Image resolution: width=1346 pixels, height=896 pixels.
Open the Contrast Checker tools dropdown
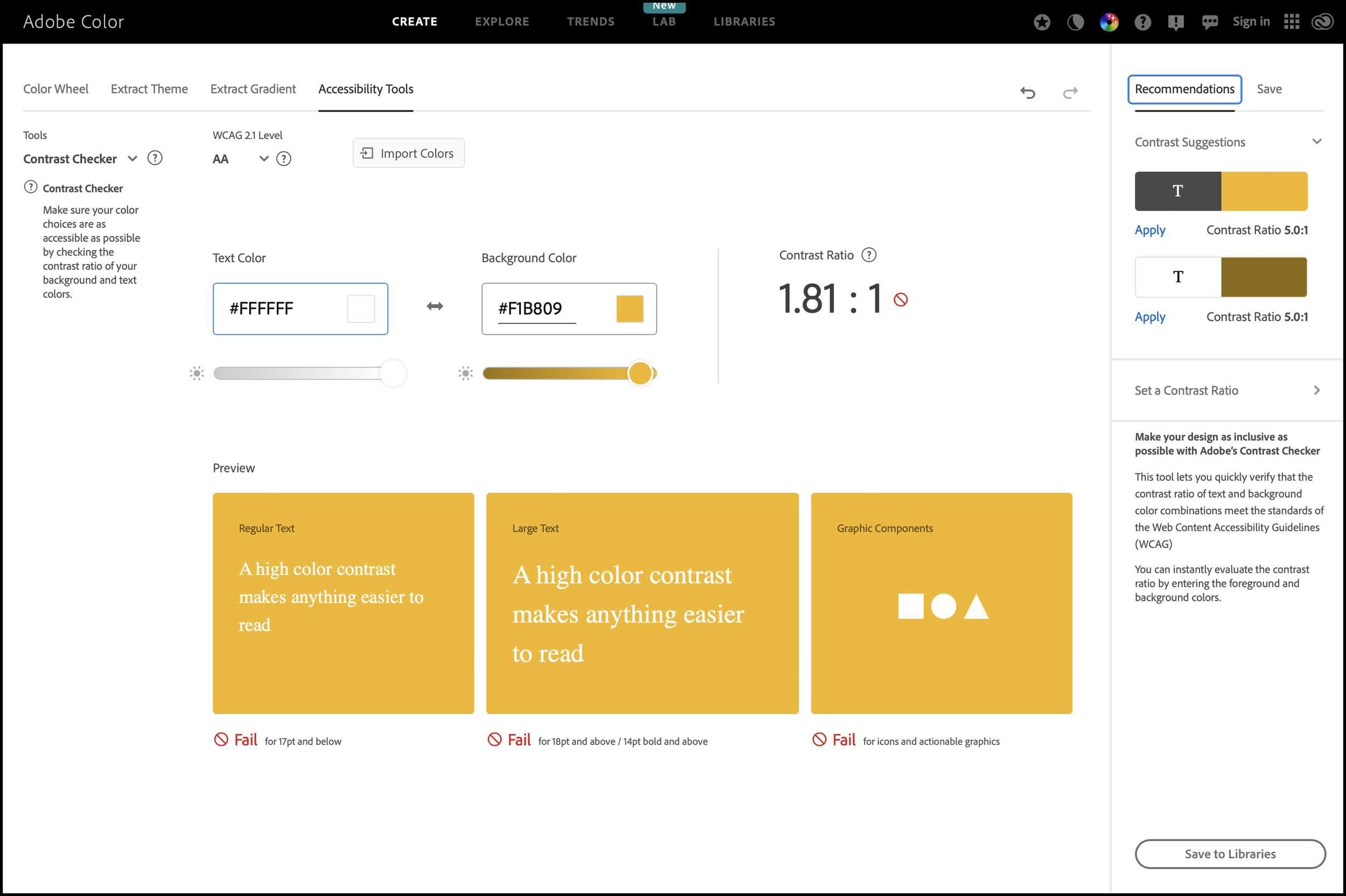(x=132, y=158)
